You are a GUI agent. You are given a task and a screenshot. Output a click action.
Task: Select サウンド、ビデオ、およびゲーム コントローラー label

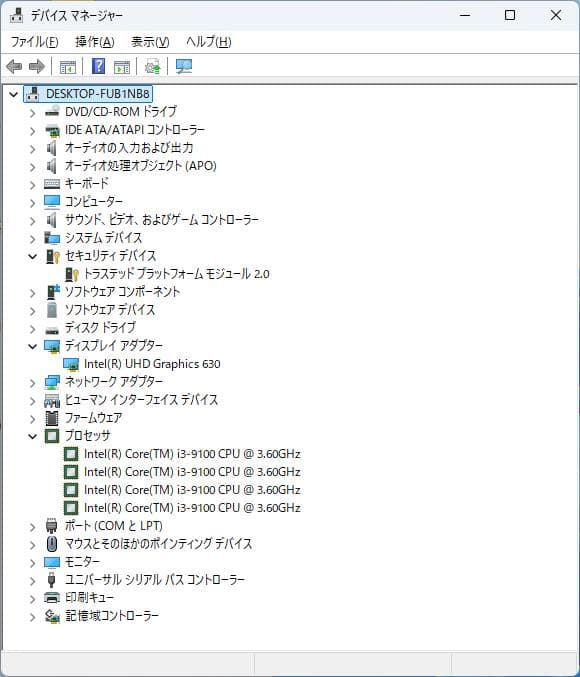[x=162, y=220]
